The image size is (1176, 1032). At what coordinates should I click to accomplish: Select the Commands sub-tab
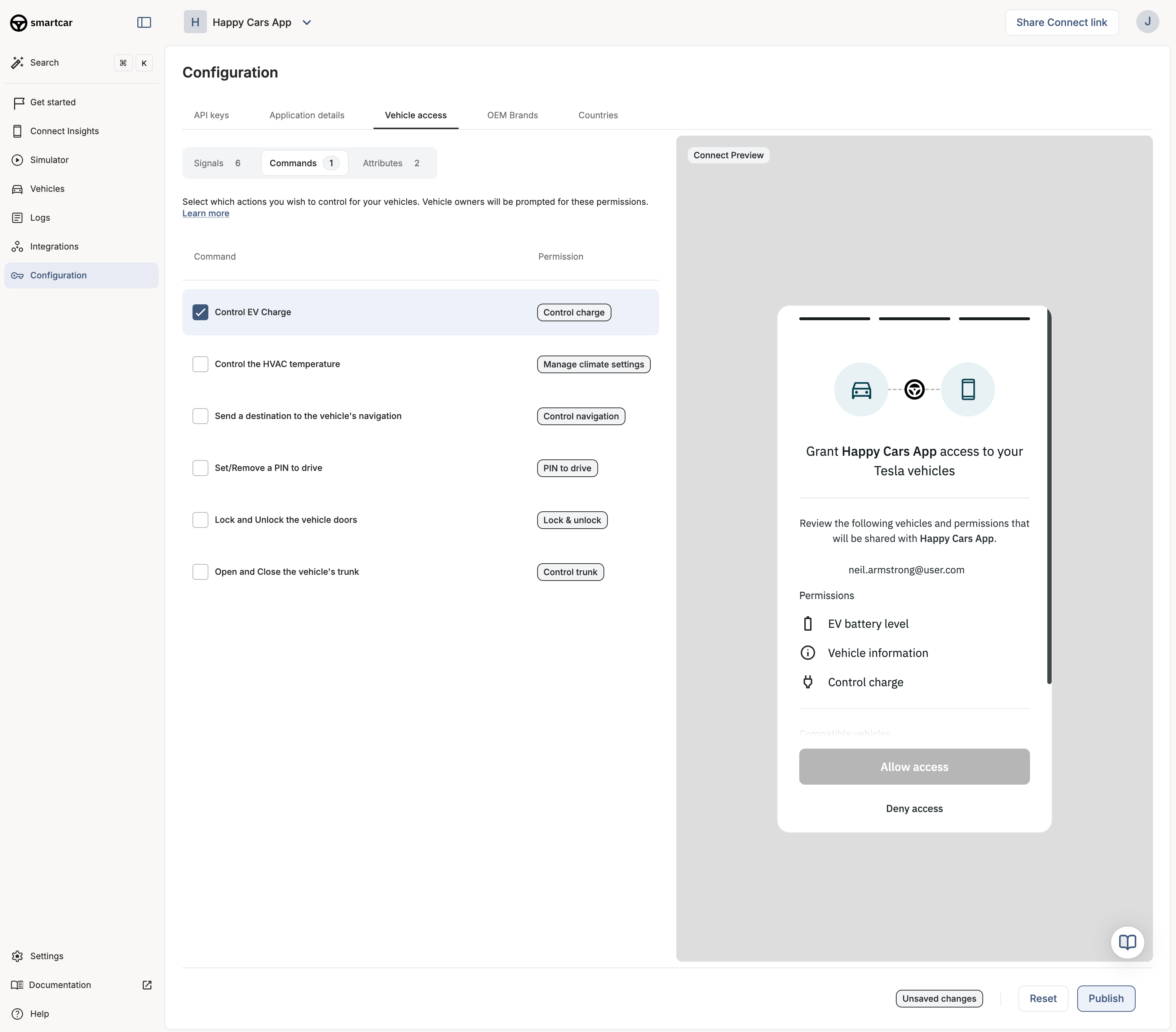[304, 163]
